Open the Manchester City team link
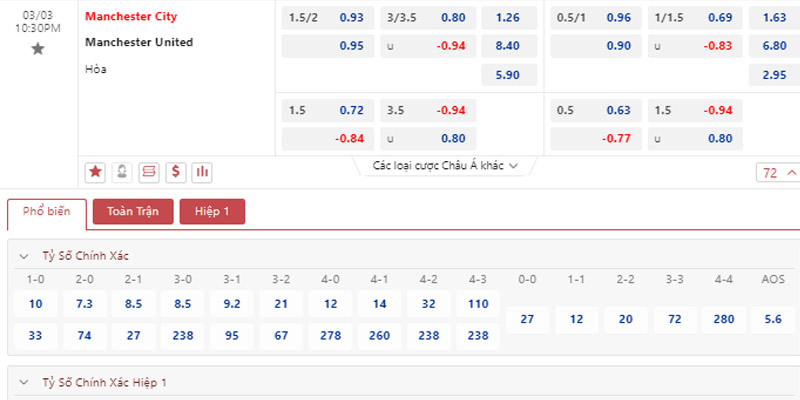 click(x=131, y=16)
